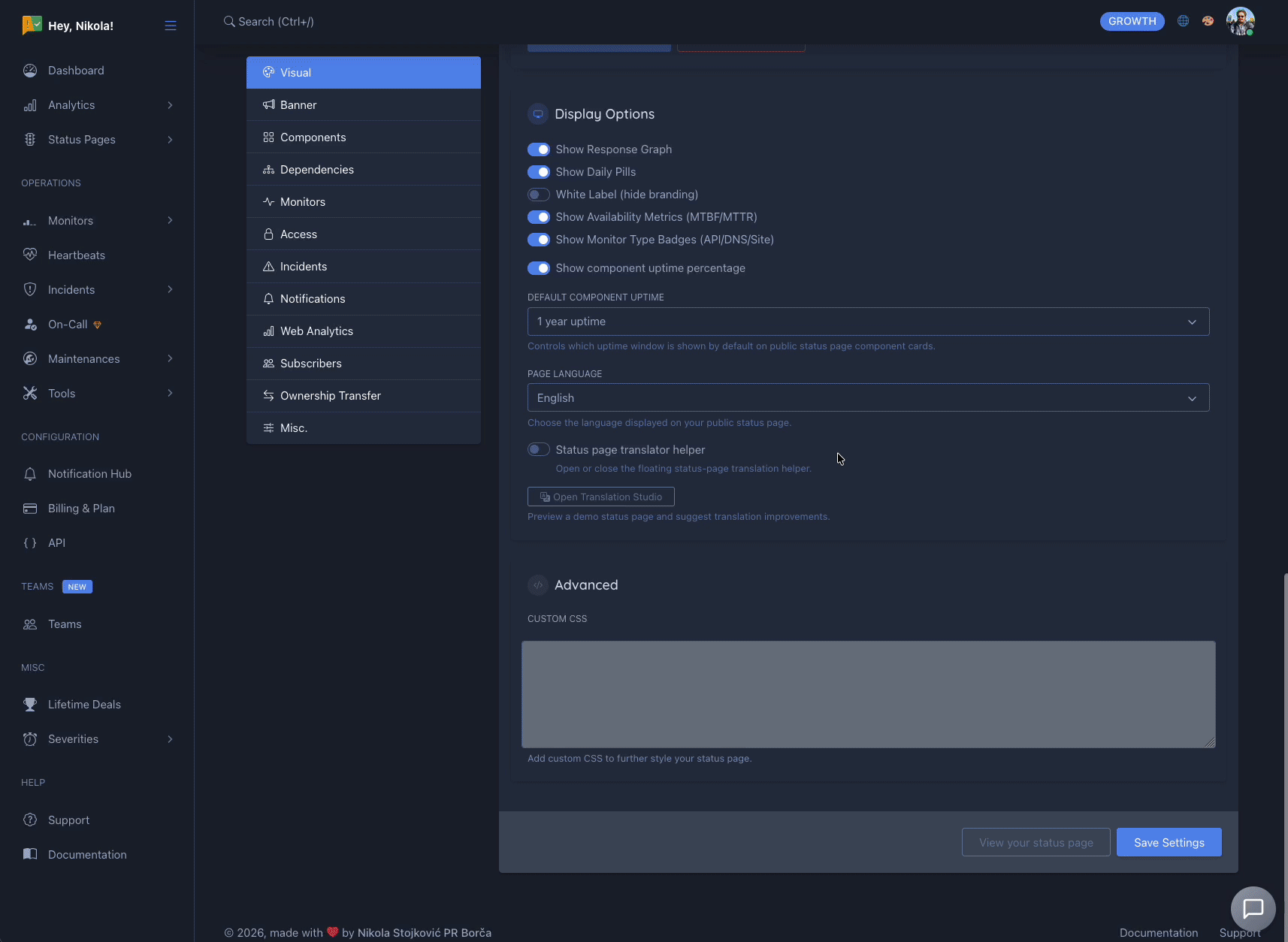Click the API sidebar icon
1288x942 pixels.
click(30, 542)
